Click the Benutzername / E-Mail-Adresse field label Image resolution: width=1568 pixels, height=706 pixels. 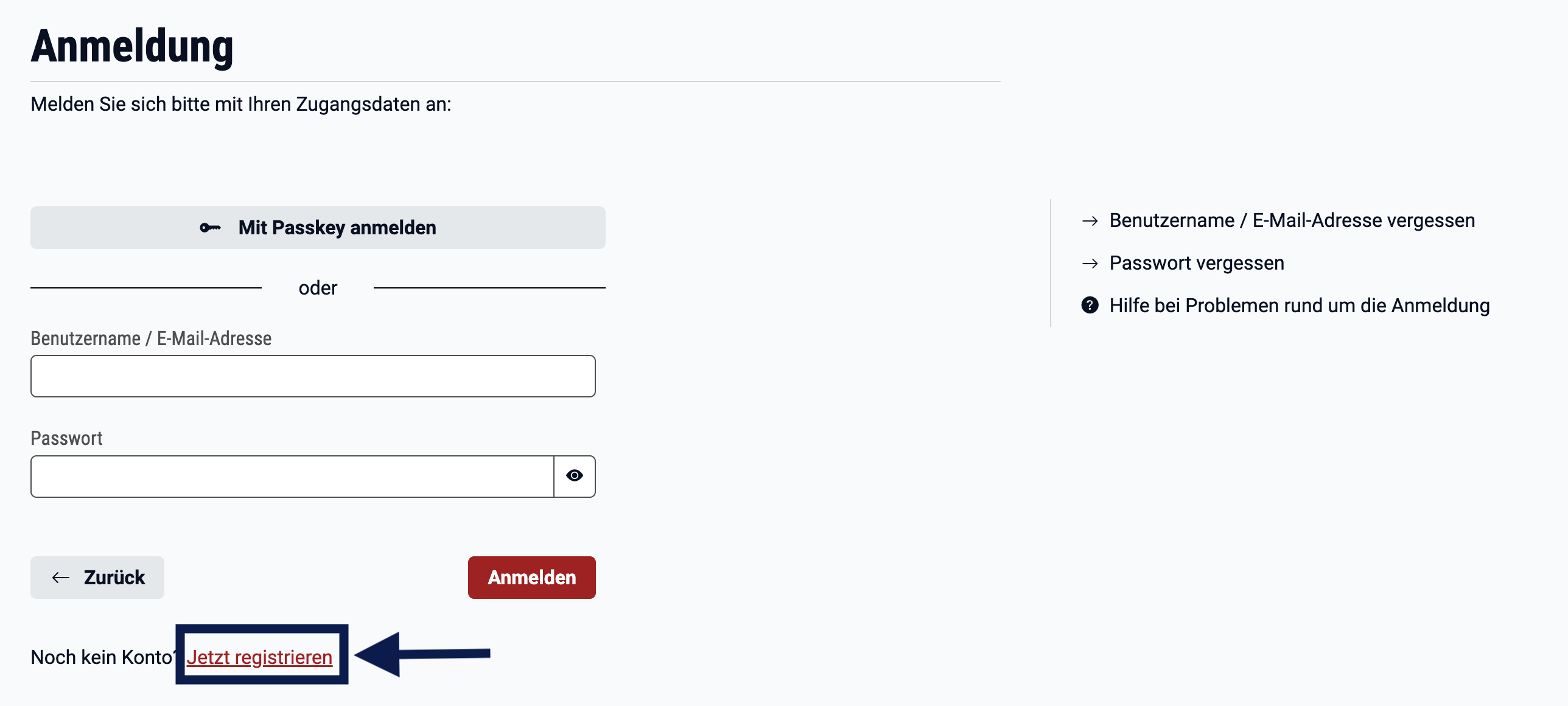[x=151, y=338]
